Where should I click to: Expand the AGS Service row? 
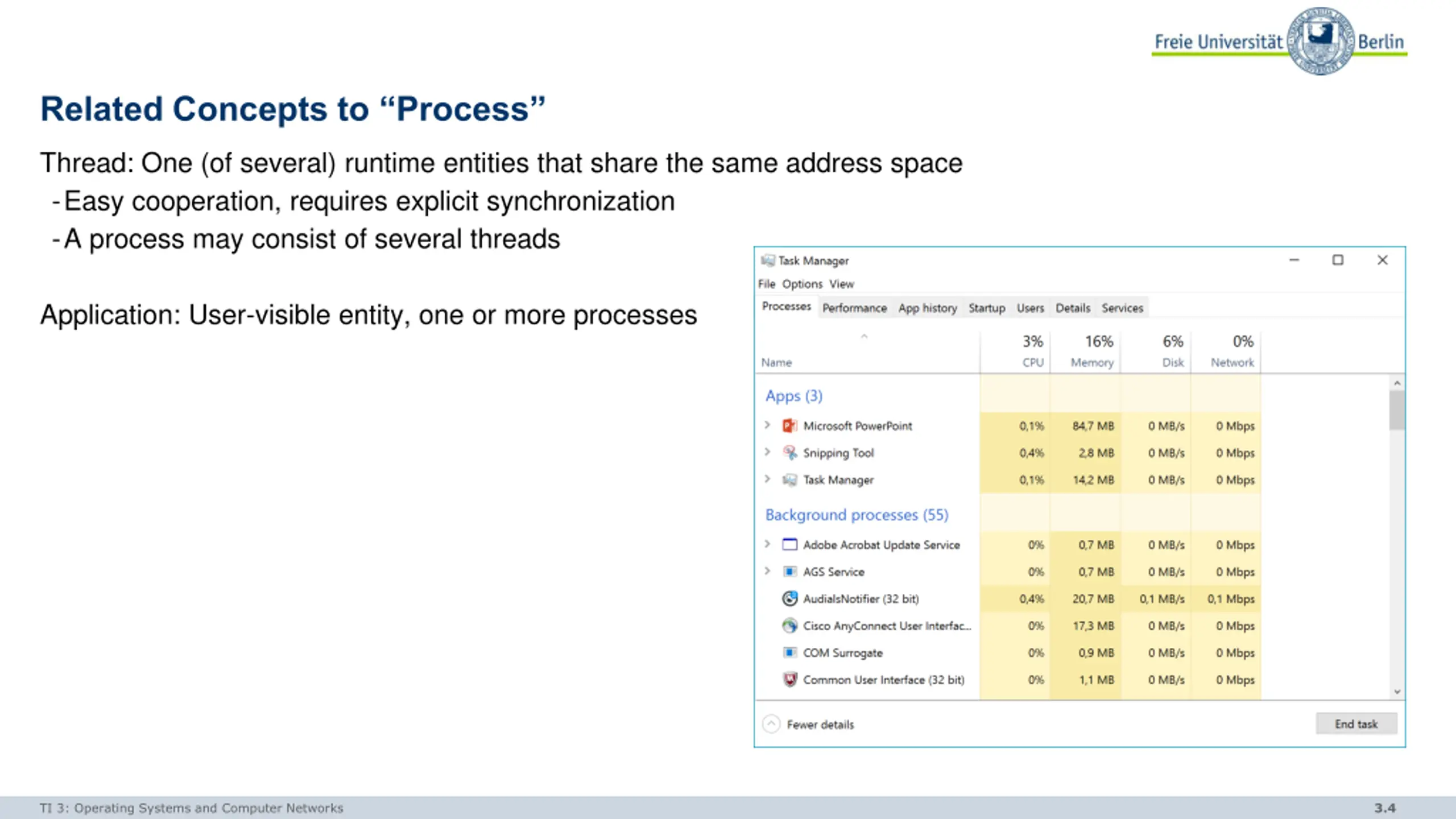[x=767, y=570]
